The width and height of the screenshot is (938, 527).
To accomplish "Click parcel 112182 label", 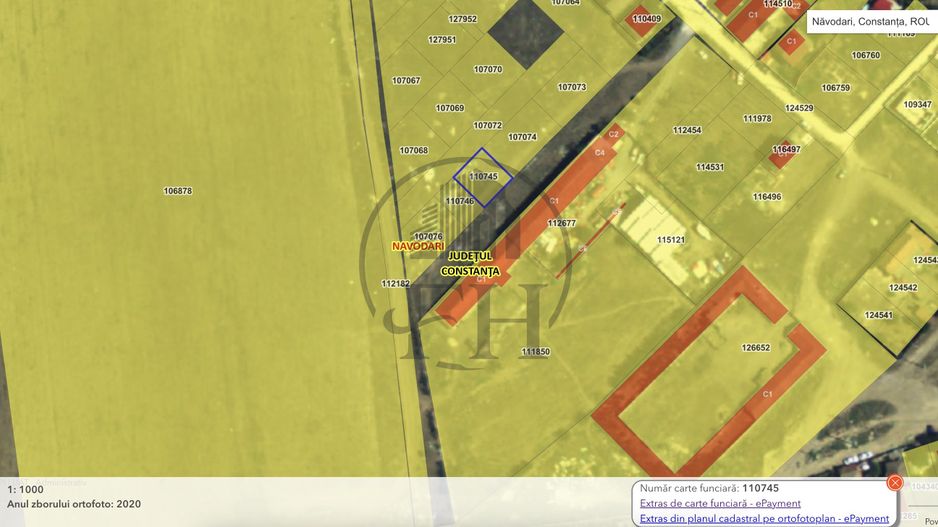I will [x=396, y=284].
